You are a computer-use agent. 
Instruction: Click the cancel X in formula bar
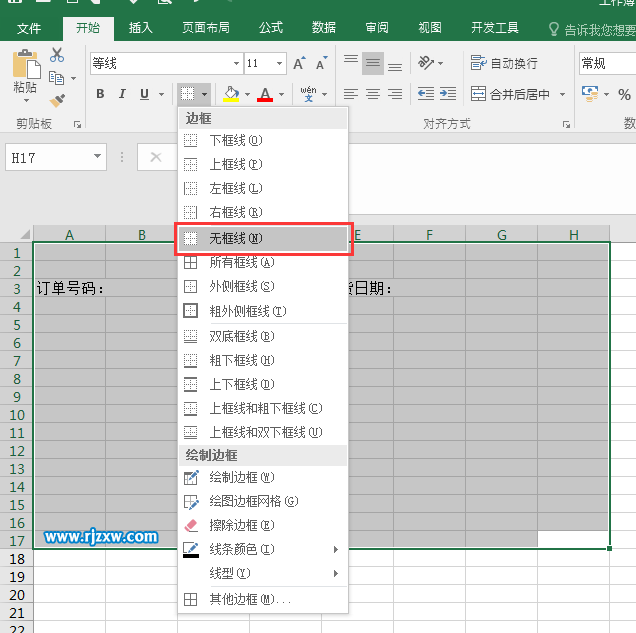pyautogui.click(x=156, y=157)
